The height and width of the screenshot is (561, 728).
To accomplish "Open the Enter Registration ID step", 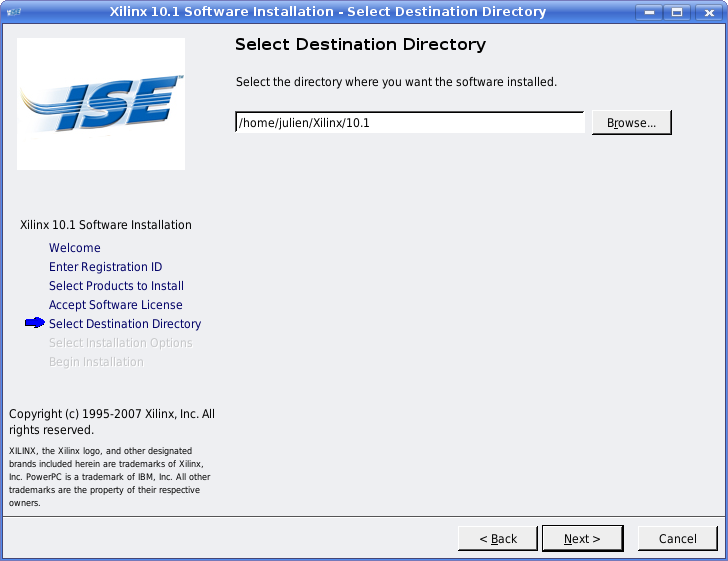I will pyautogui.click(x=105, y=267).
